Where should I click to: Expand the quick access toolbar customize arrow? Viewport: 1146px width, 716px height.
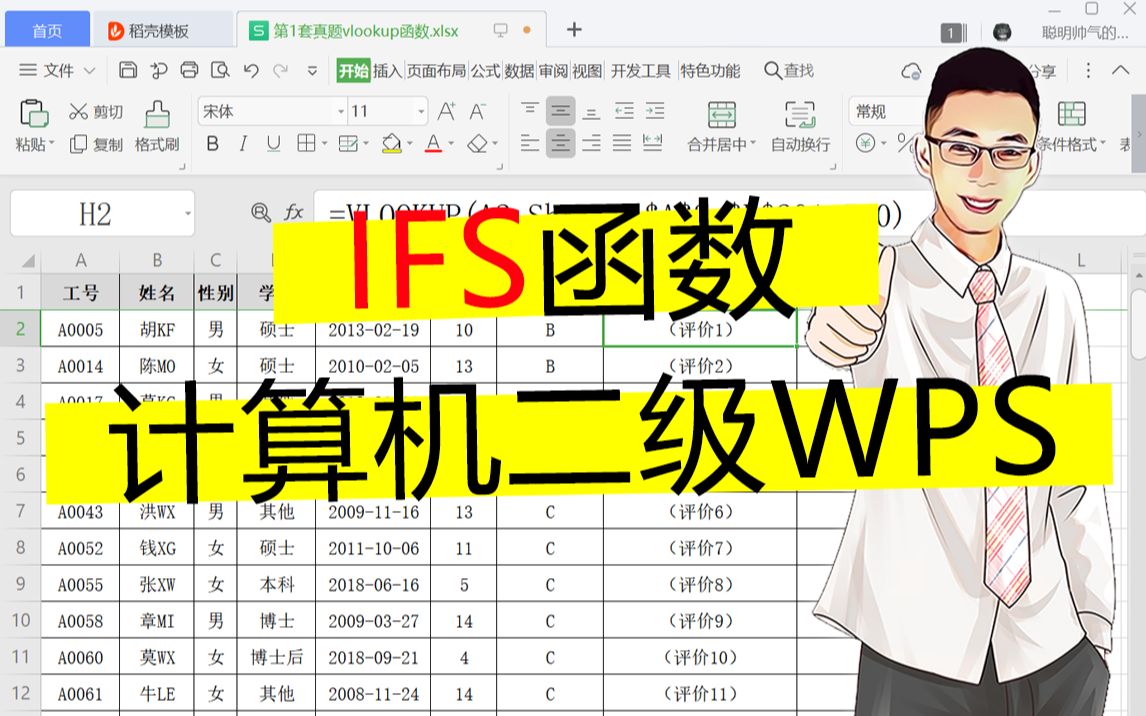tap(312, 71)
